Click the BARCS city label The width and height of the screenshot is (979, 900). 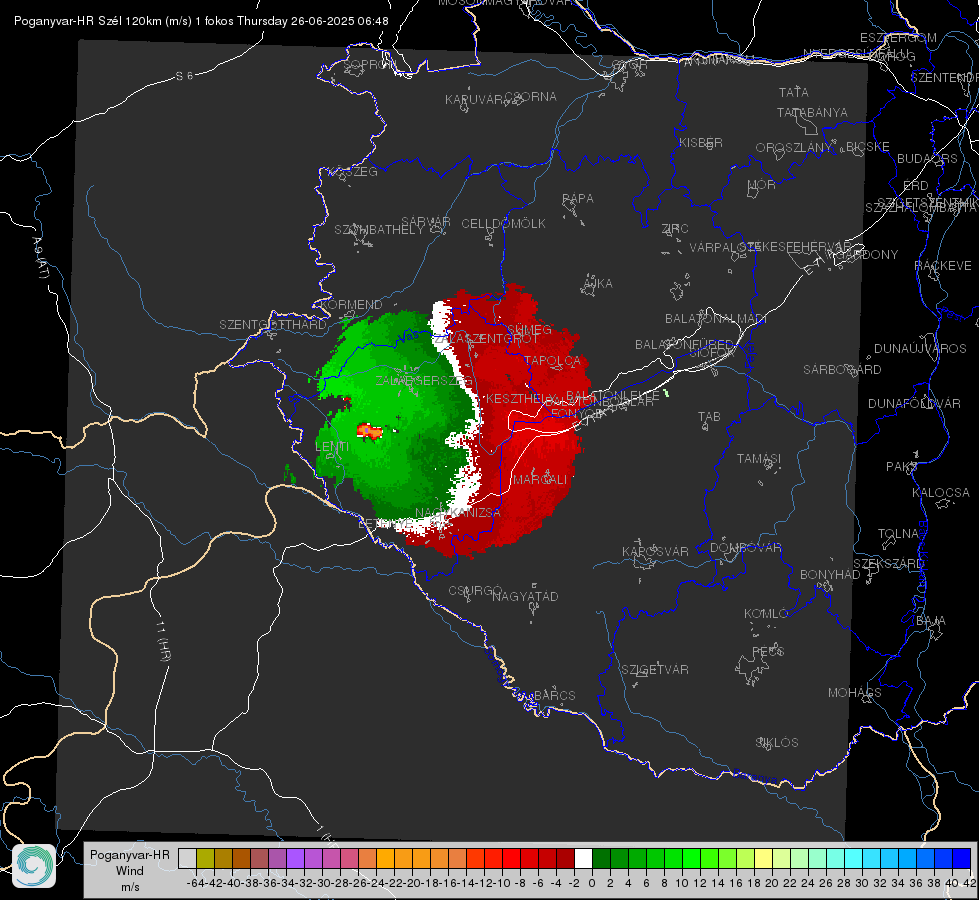[x=555, y=695]
